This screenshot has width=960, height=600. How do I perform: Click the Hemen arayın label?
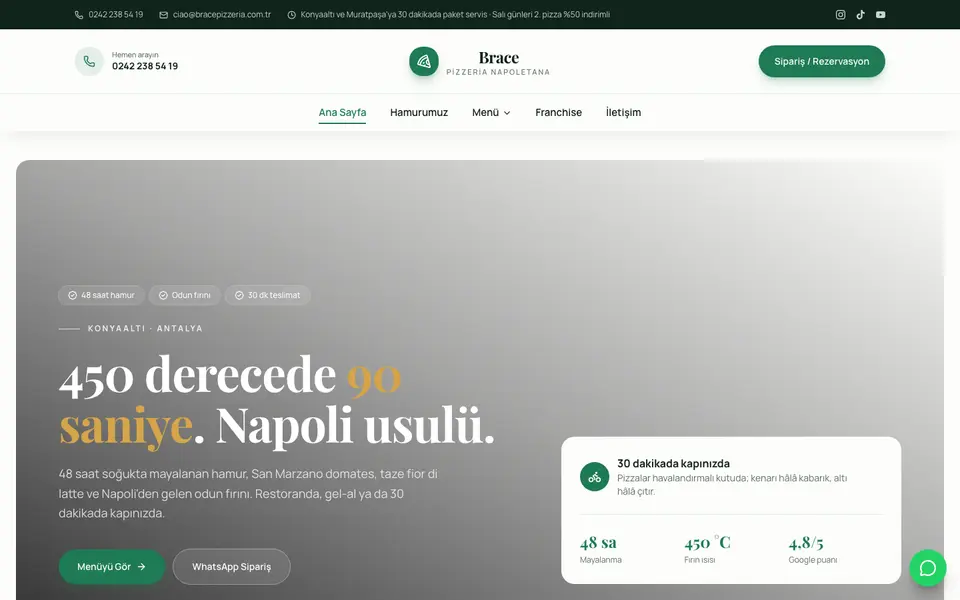click(x=135, y=54)
